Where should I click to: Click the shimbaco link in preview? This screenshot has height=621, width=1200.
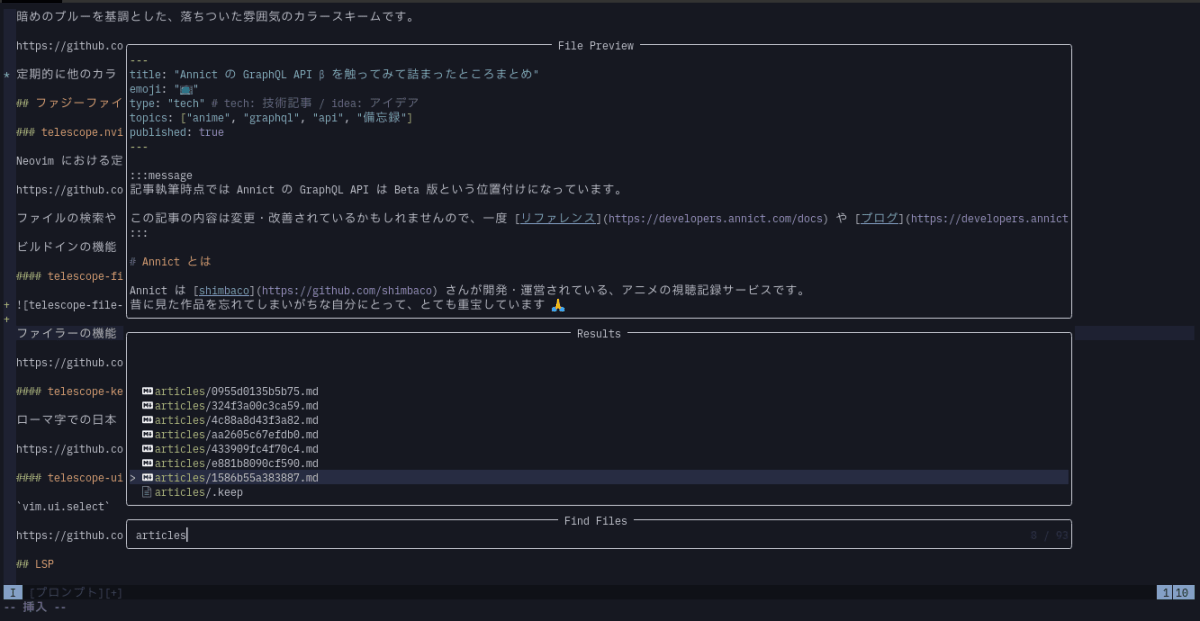click(224, 291)
